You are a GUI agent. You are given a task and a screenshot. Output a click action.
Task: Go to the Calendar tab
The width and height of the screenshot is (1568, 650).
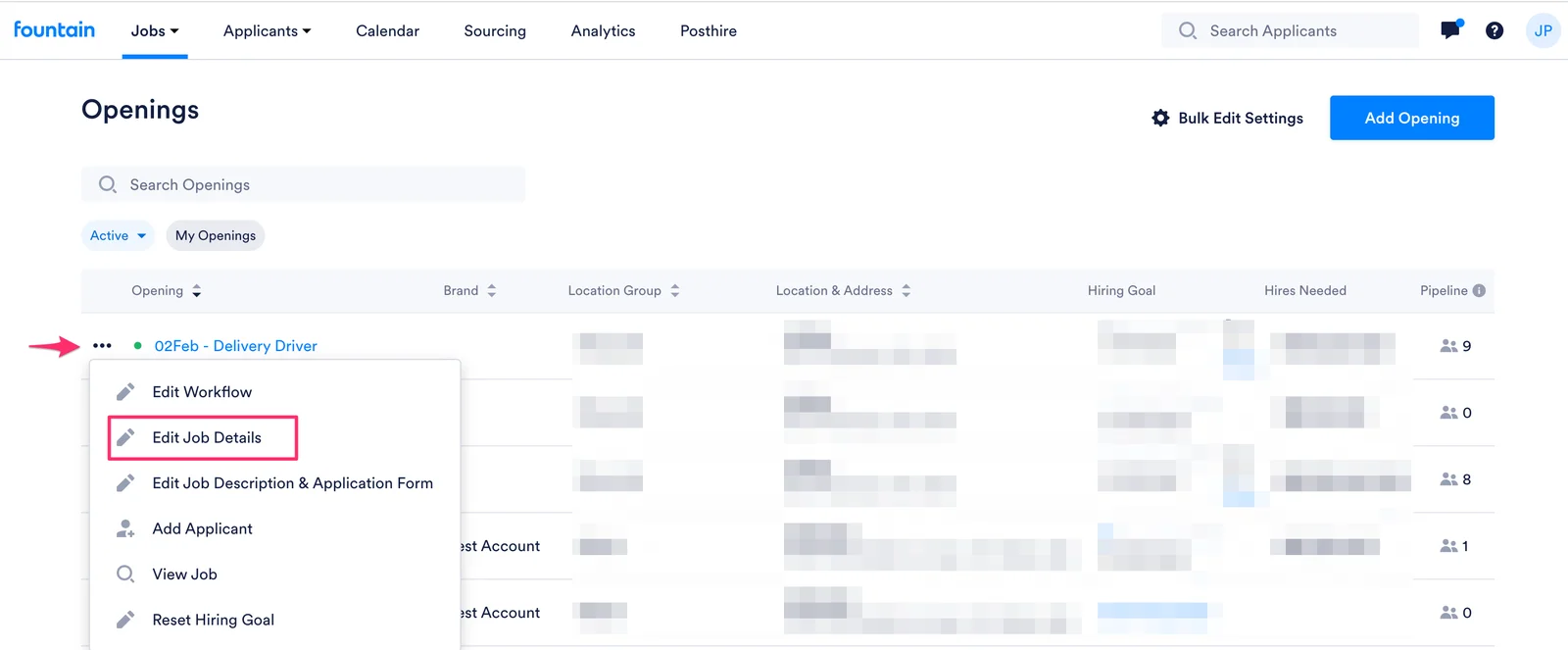(x=388, y=30)
